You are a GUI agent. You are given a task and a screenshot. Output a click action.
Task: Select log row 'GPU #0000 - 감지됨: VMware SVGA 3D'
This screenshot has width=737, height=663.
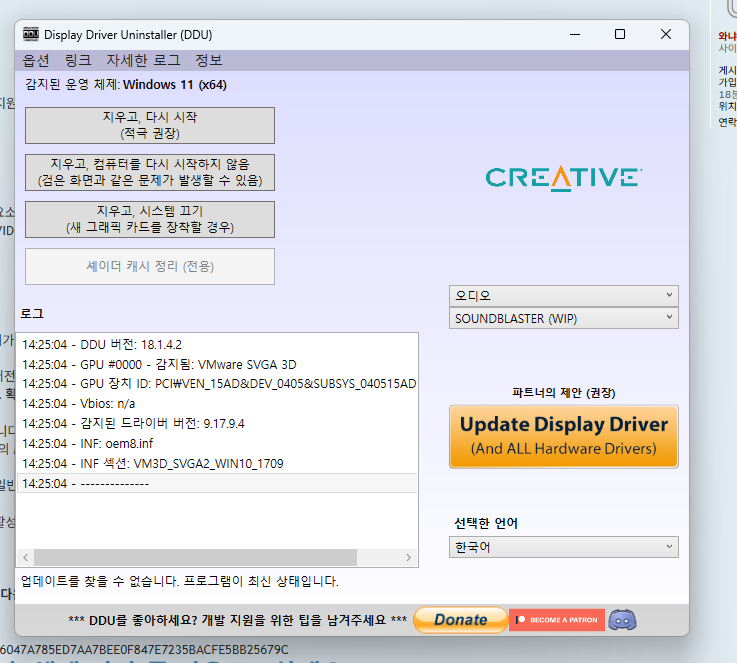pyautogui.click(x=217, y=365)
